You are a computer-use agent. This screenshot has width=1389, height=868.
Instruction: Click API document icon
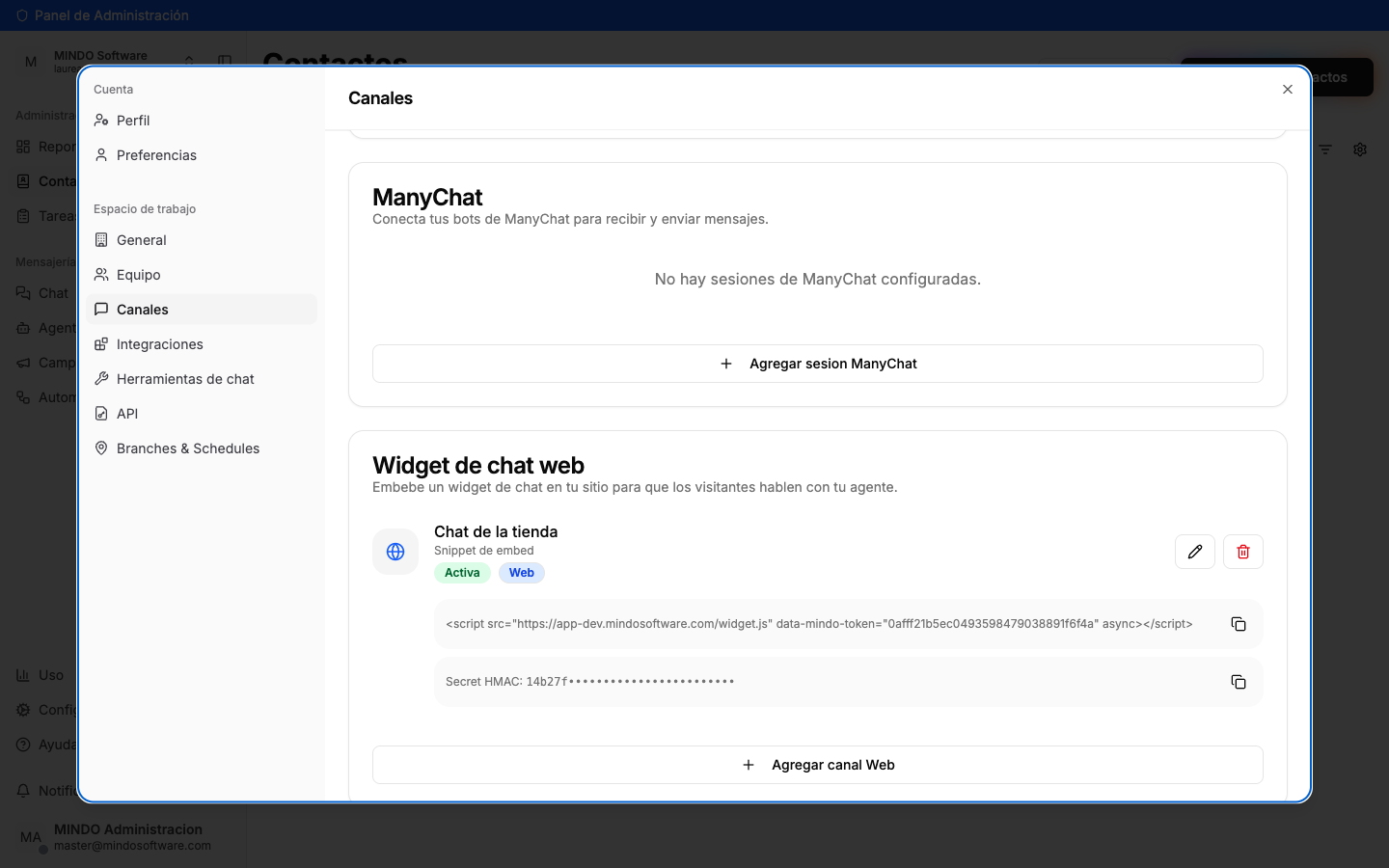click(x=101, y=414)
